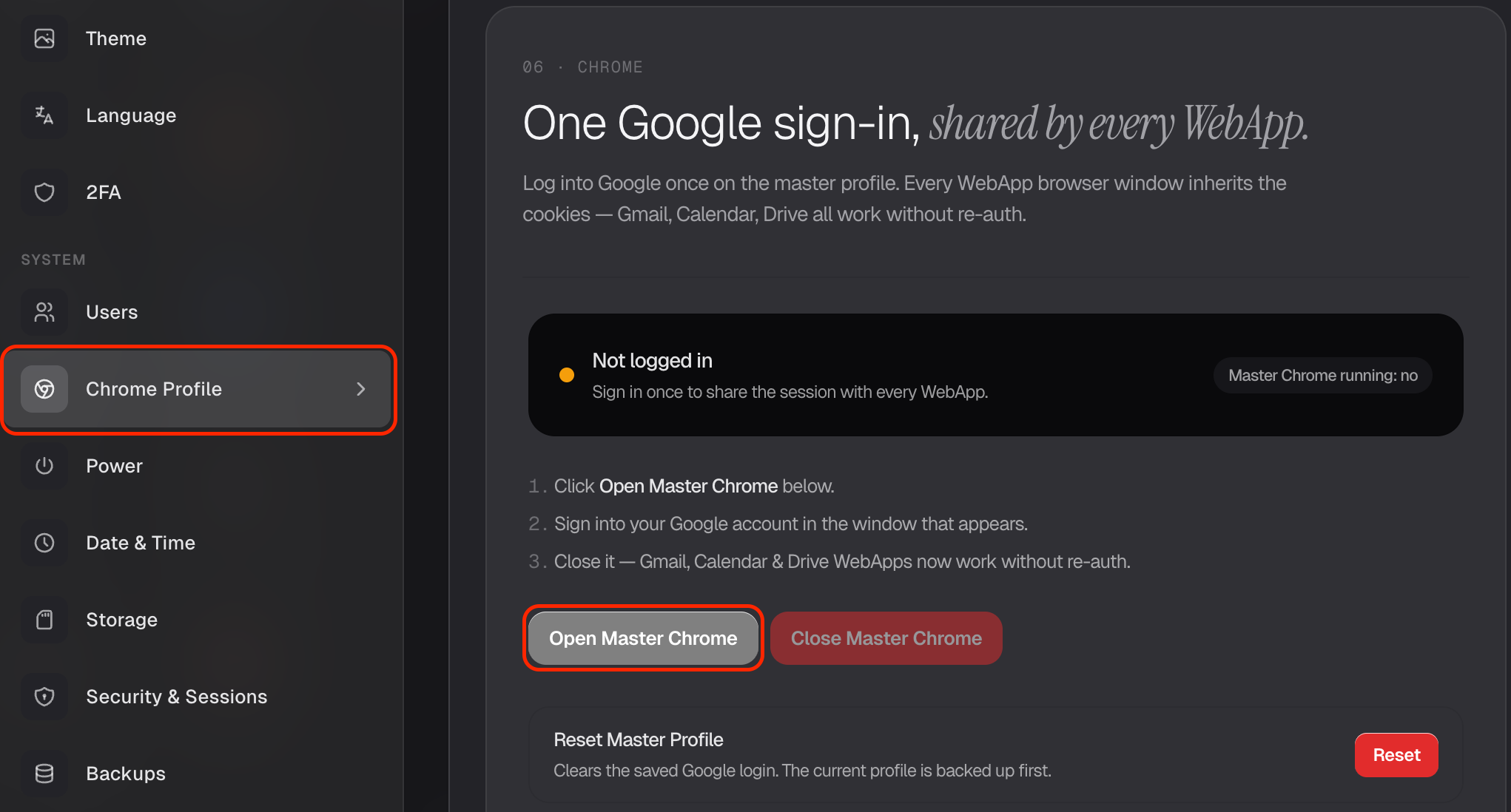The width and height of the screenshot is (1511, 812).
Task: Go to Security & Sessions section
Action: point(198,697)
